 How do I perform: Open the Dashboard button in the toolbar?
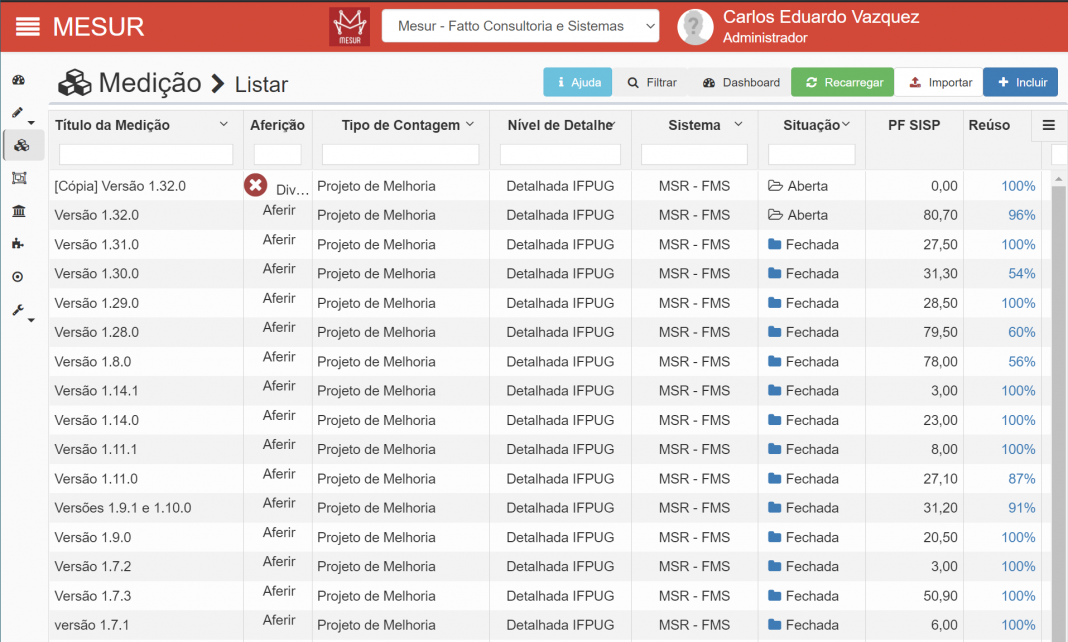tap(741, 82)
